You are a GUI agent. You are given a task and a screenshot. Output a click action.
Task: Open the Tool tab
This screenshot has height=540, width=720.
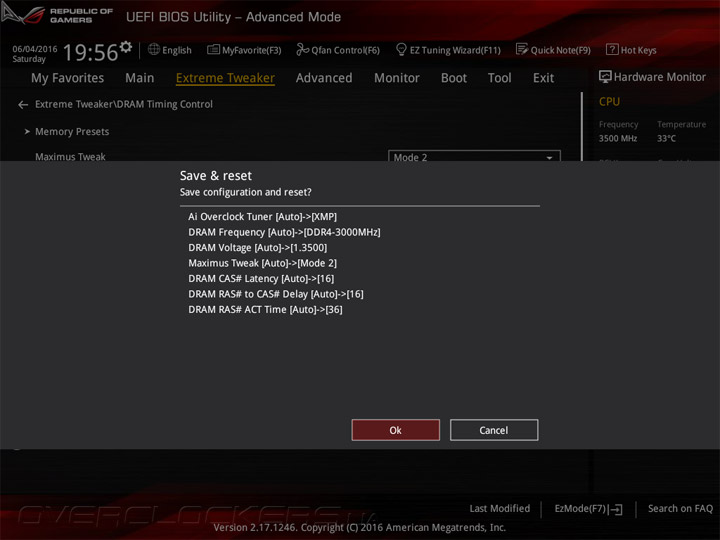point(500,78)
